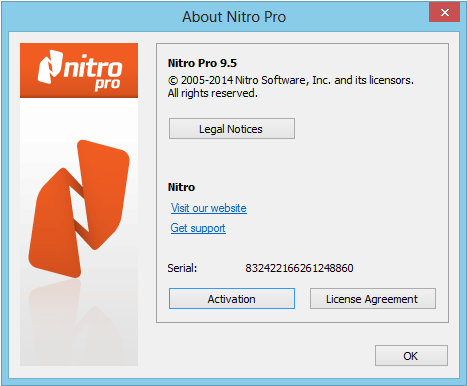Image resolution: width=467 pixels, height=386 pixels.
Task: Click the 'nitro' wordmark in the orange banner
Action: click(x=93, y=67)
